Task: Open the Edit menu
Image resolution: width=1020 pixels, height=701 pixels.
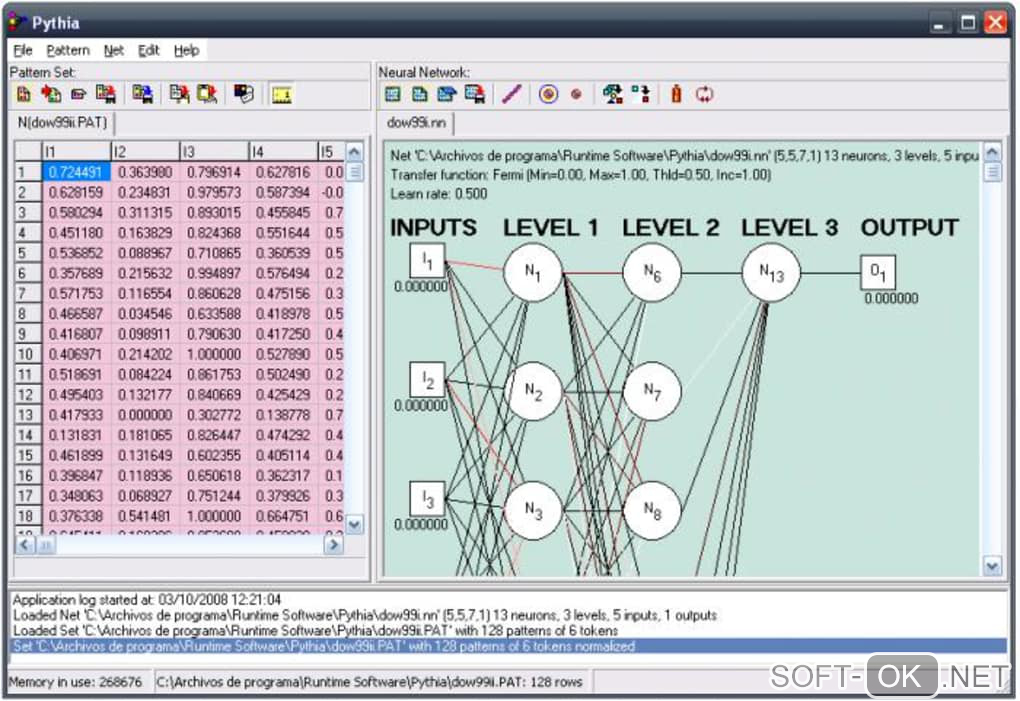Action: coord(148,50)
